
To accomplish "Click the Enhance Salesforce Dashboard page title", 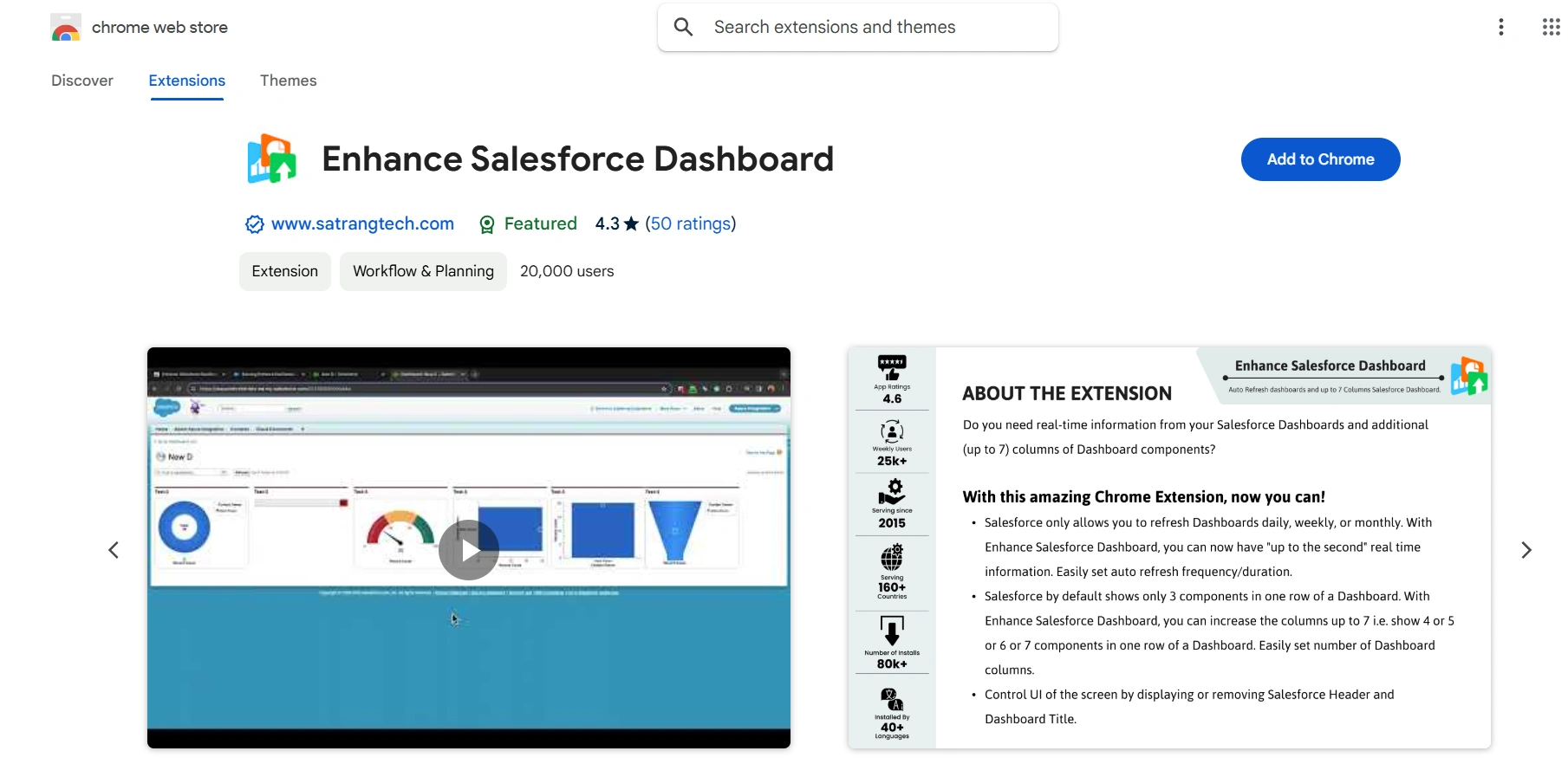I will [577, 159].
